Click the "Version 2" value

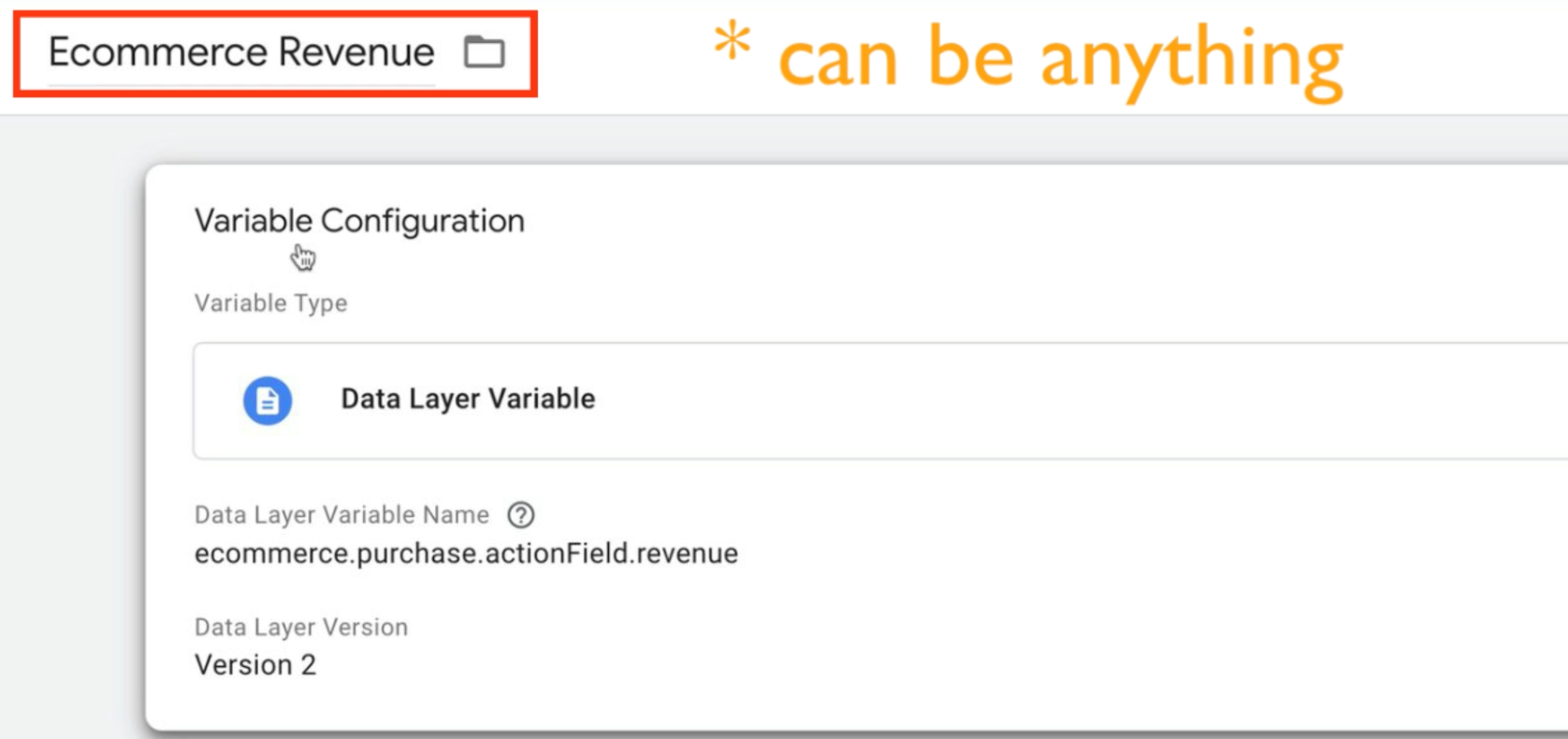coord(255,665)
